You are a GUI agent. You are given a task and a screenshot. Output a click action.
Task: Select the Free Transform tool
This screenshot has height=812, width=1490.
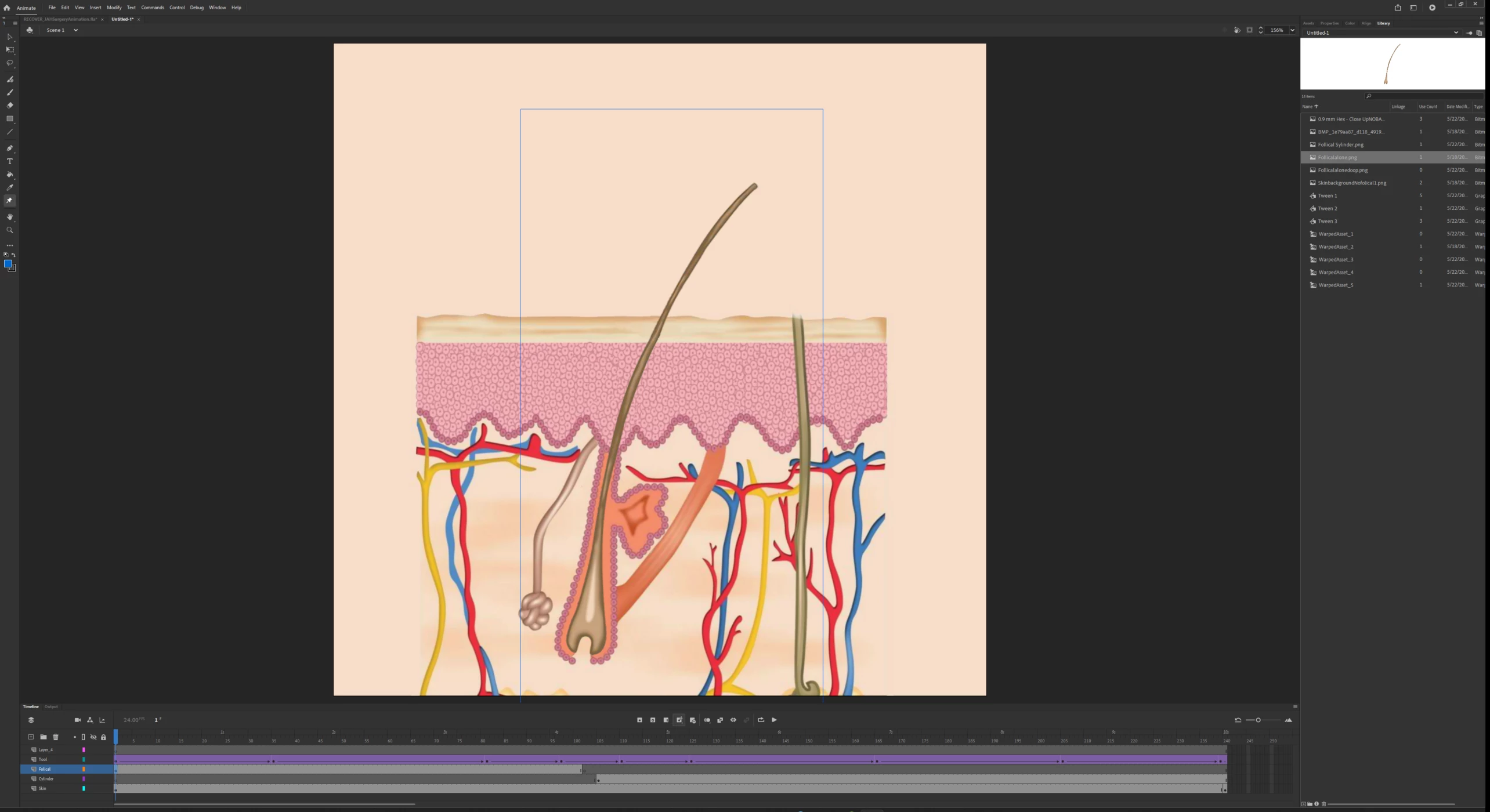click(9, 50)
